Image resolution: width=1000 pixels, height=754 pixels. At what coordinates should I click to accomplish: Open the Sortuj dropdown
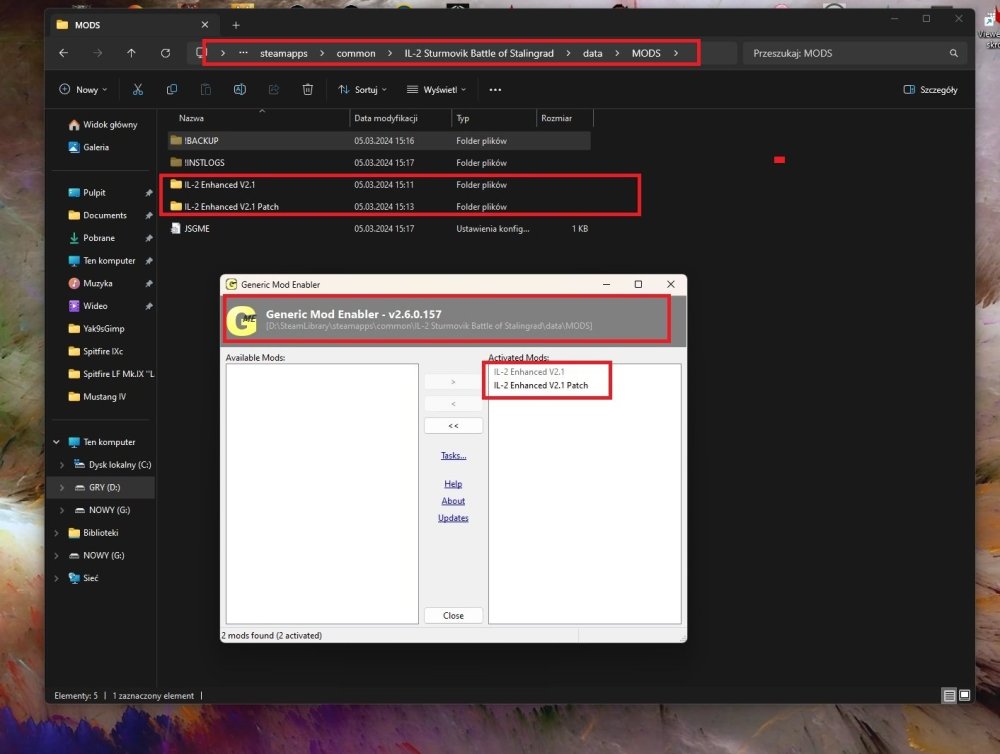pyautogui.click(x=363, y=90)
